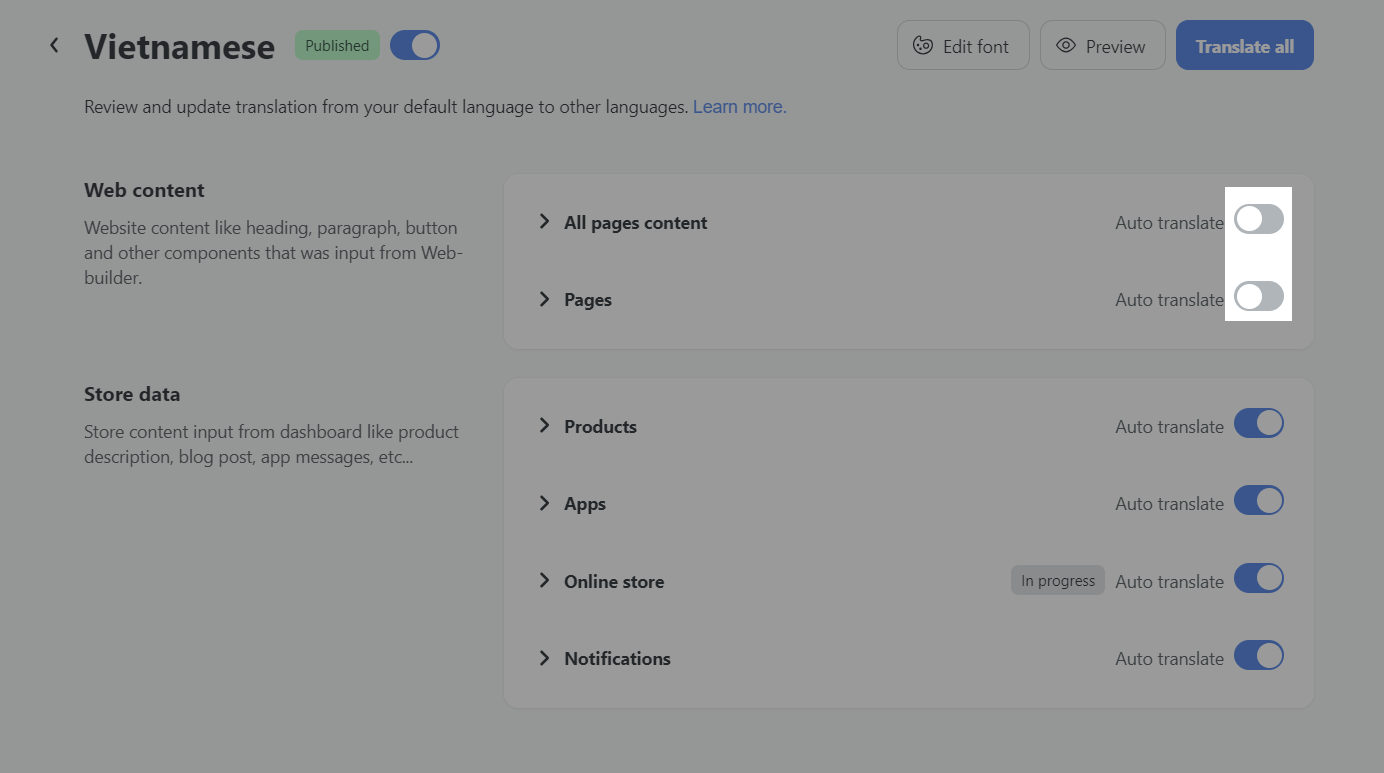
Task: Click the eye icon in Preview
Action: pos(1066,46)
